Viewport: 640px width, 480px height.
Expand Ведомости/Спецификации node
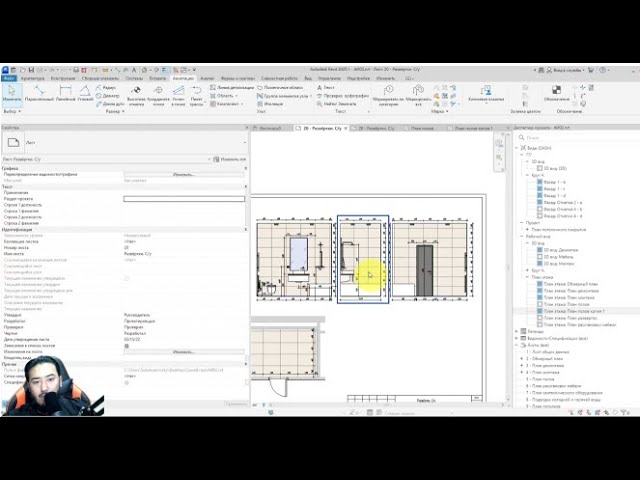517,338
